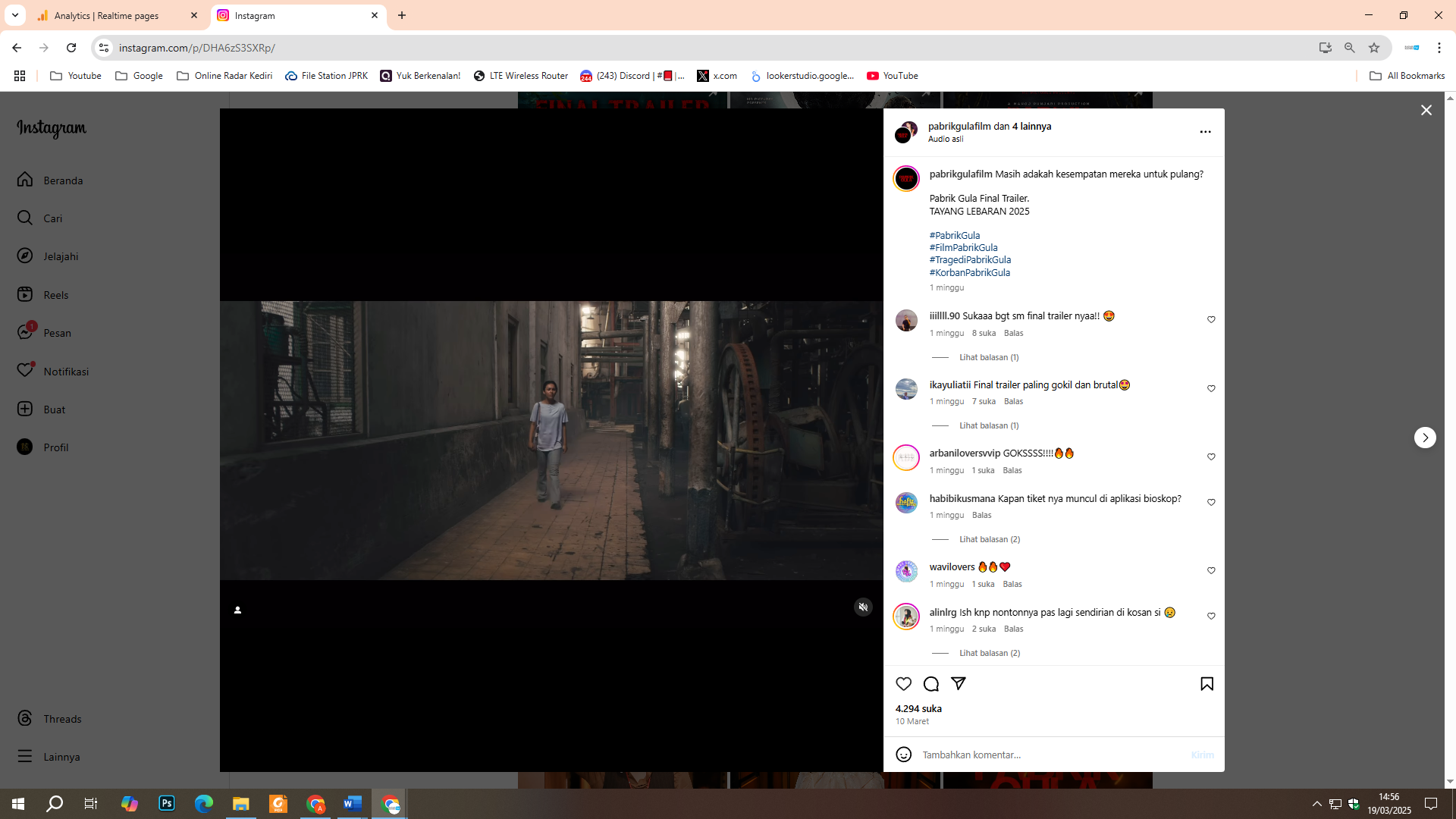Show tagged people icon on video
Image resolution: width=1456 pixels, height=819 pixels.
pyautogui.click(x=237, y=610)
